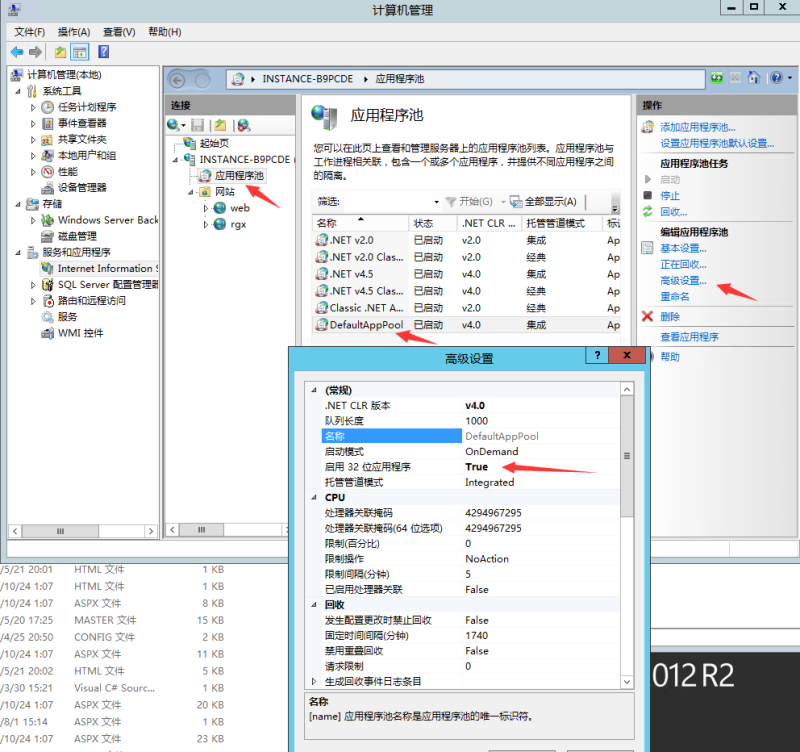Image resolution: width=800 pixels, height=752 pixels.
Task: Click the 托管管道模式 Integrated value
Action: 489,482
